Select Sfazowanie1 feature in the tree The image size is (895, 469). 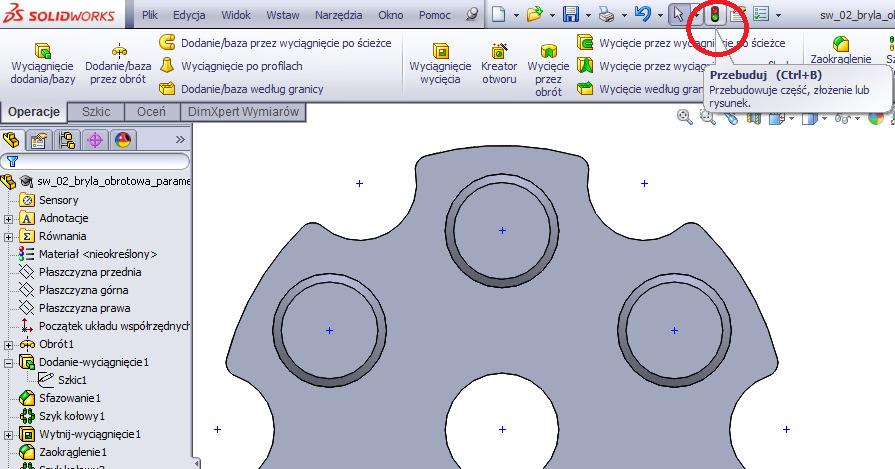tap(59, 398)
